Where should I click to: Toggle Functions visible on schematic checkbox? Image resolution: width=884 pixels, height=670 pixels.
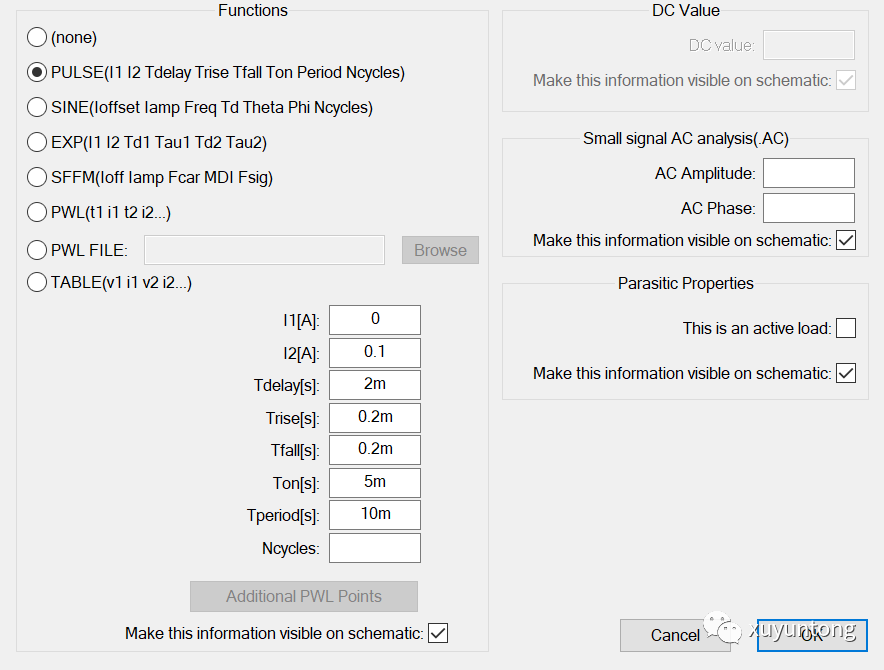pos(438,633)
